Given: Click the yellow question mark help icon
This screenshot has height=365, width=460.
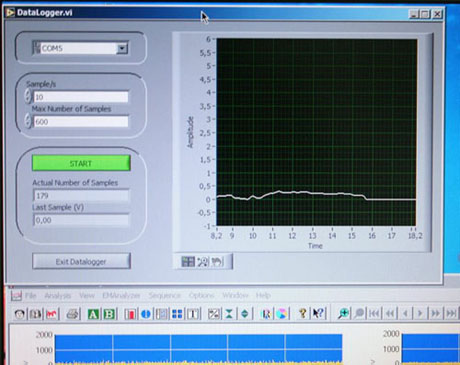Looking at the screenshot, I should [303, 313].
